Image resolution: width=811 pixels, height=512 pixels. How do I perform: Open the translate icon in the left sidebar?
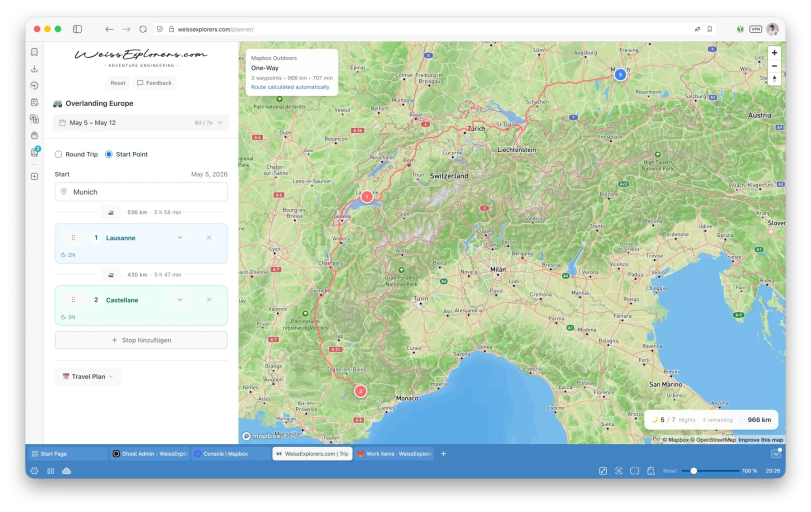coord(35,119)
